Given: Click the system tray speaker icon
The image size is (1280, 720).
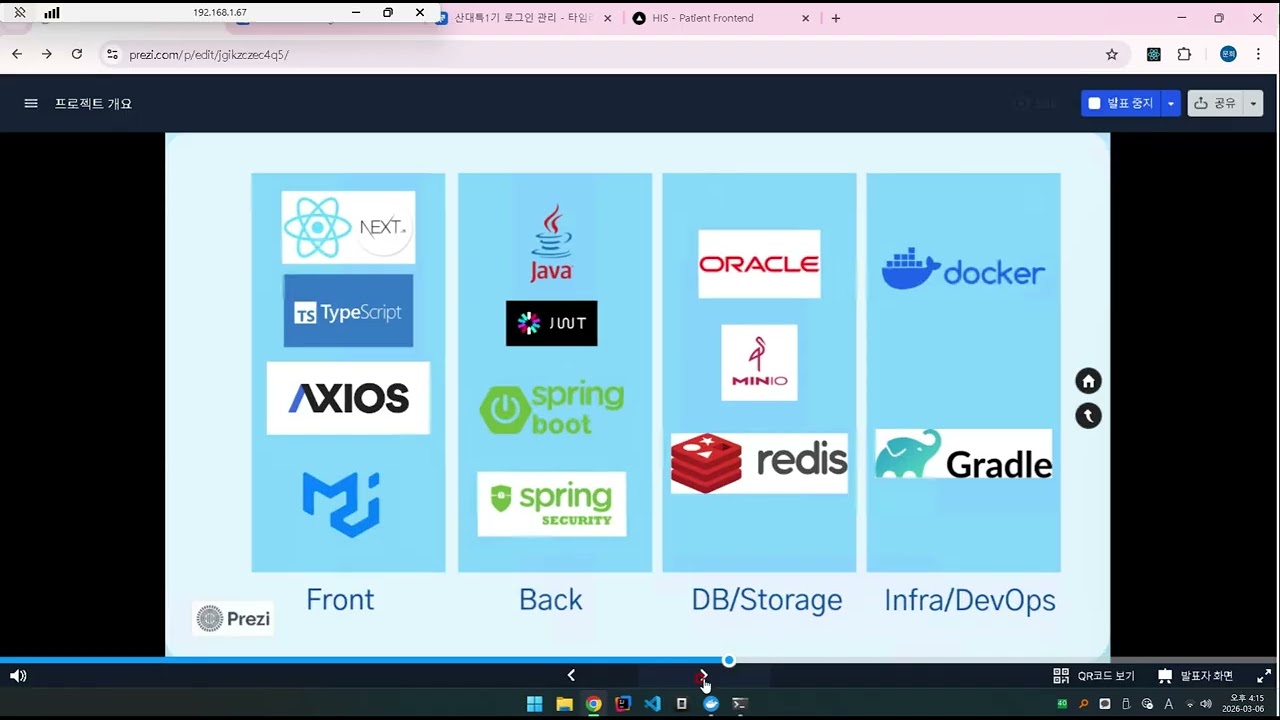Looking at the screenshot, I should pos(1205,704).
